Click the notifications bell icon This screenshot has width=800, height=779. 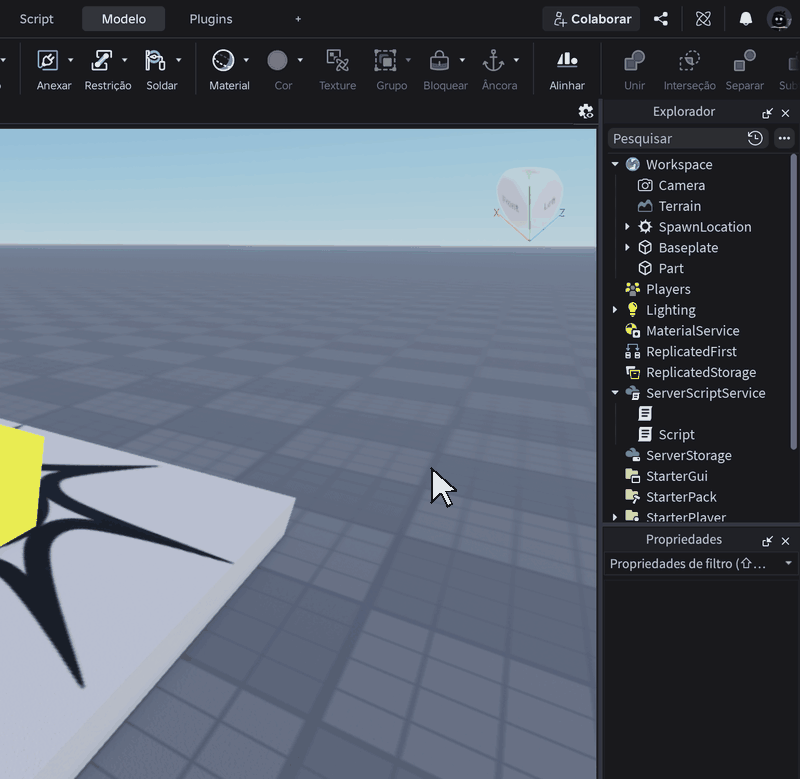(x=746, y=19)
